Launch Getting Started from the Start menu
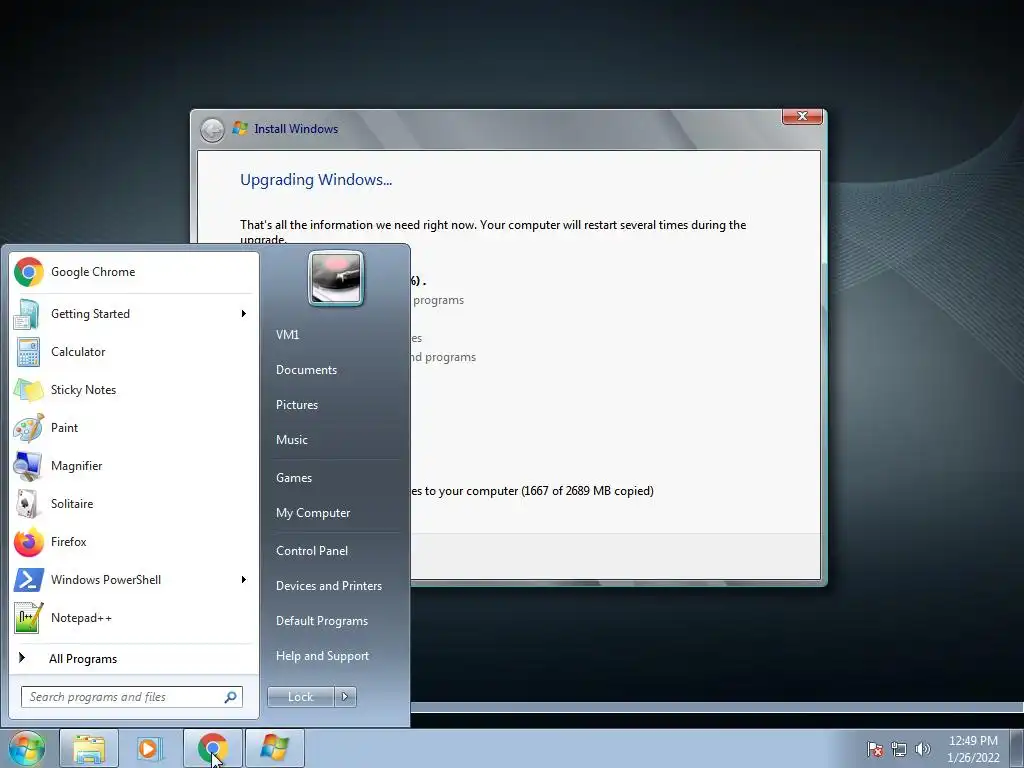 pos(133,313)
